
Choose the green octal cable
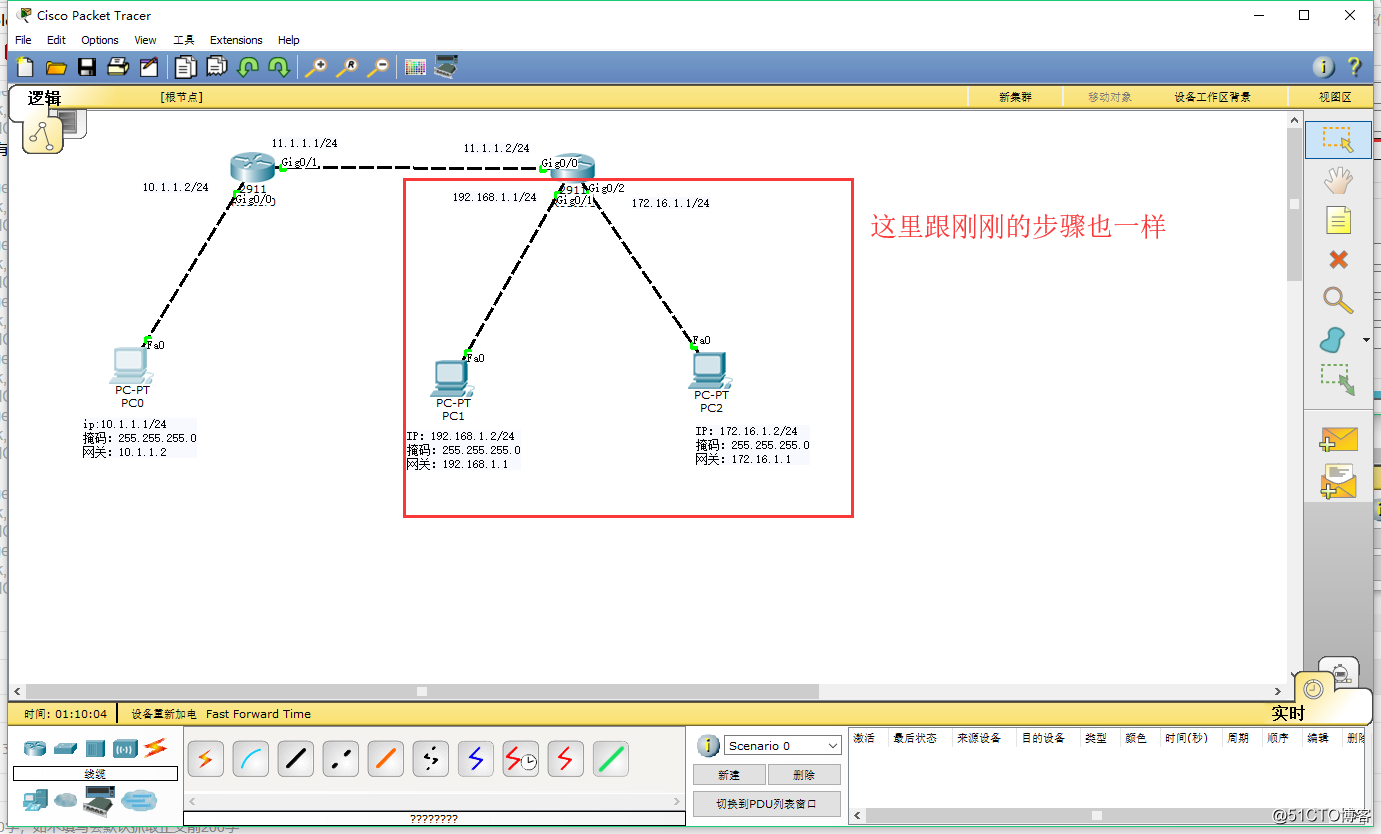click(x=610, y=760)
